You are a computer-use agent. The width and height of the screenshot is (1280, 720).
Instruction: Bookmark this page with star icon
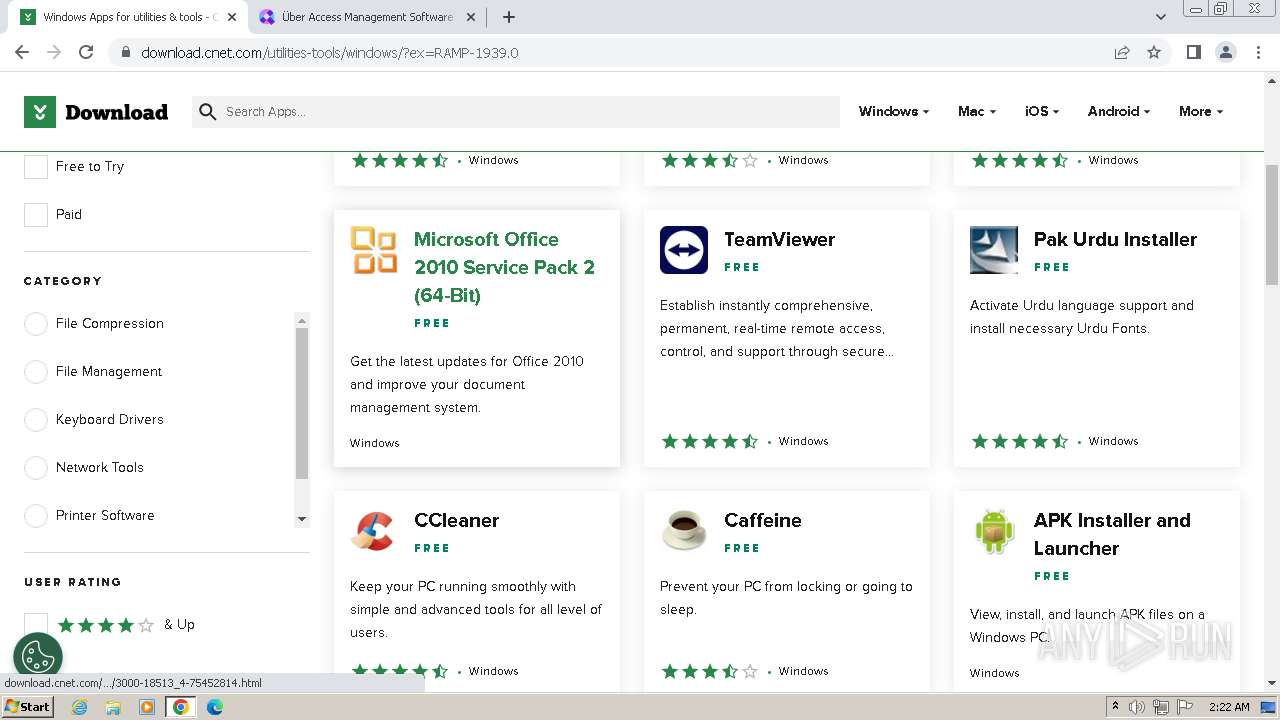tap(1154, 52)
